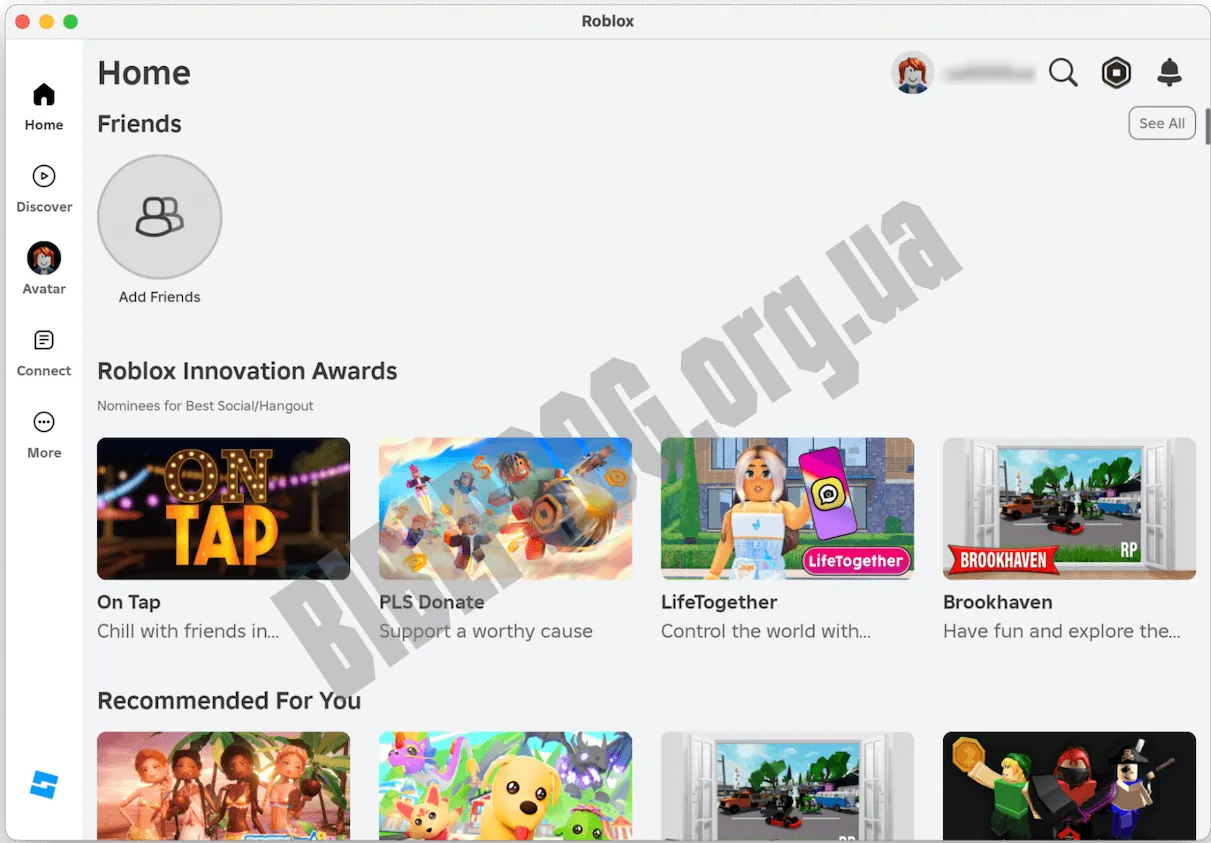Click 'Have fun and explore the...' description
The width and height of the screenshot is (1211, 843).
tap(1062, 631)
